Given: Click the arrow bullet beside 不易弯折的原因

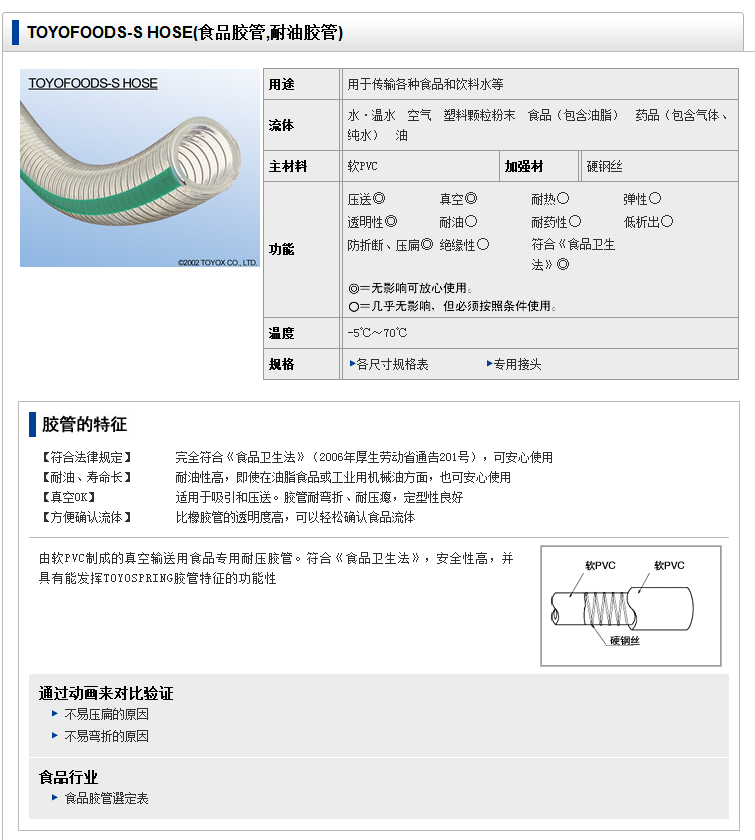Looking at the screenshot, I should 55,736.
